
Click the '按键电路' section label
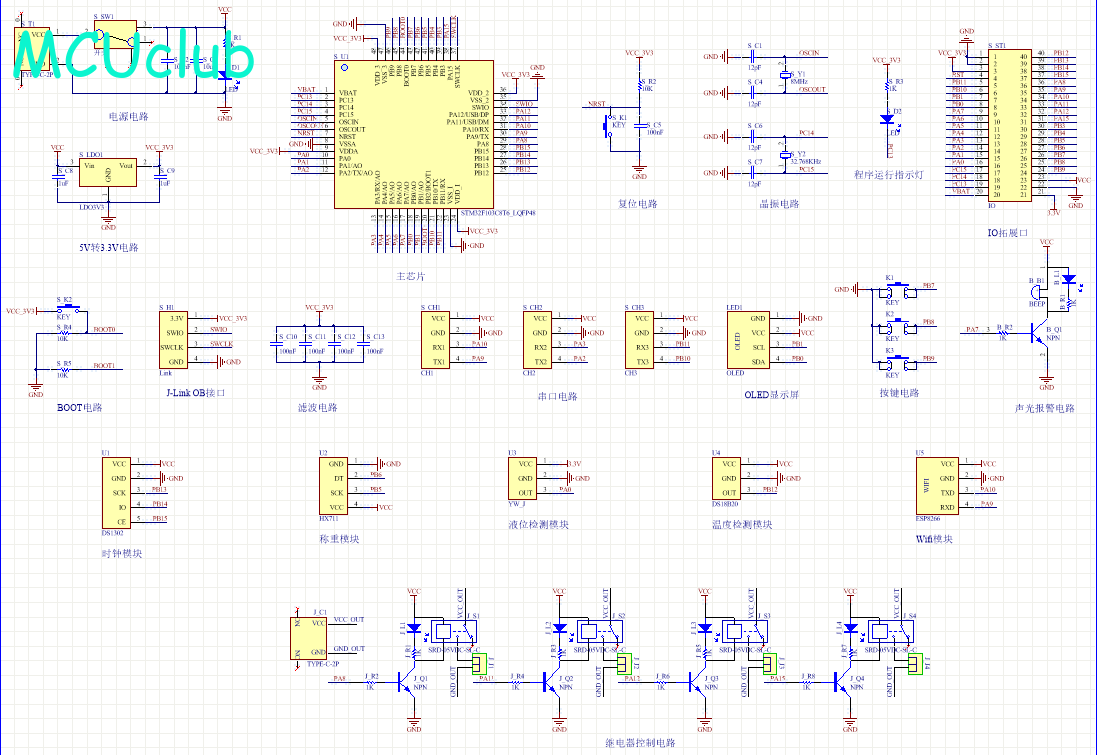pos(900,393)
